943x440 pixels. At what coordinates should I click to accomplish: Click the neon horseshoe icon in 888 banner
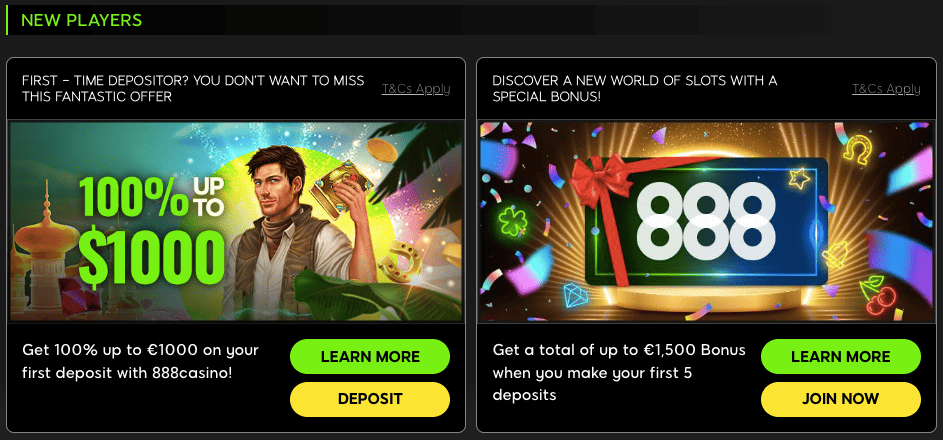[856, 148]
